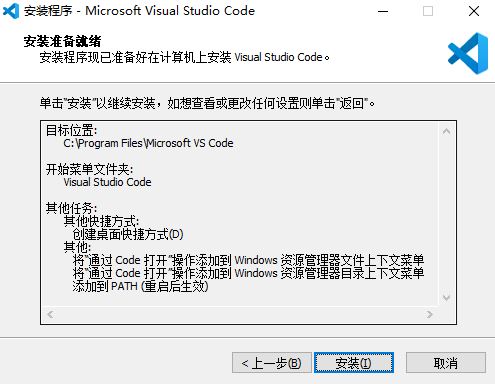Minimize the installer window

point(383,11)
